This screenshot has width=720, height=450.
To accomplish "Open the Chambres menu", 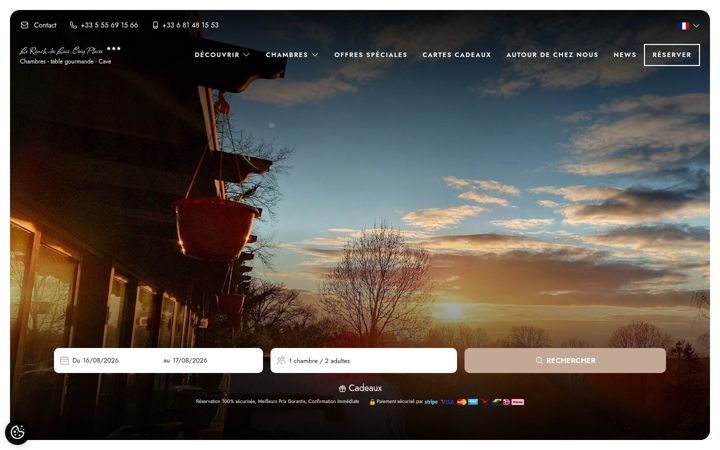I will point(287,55).
